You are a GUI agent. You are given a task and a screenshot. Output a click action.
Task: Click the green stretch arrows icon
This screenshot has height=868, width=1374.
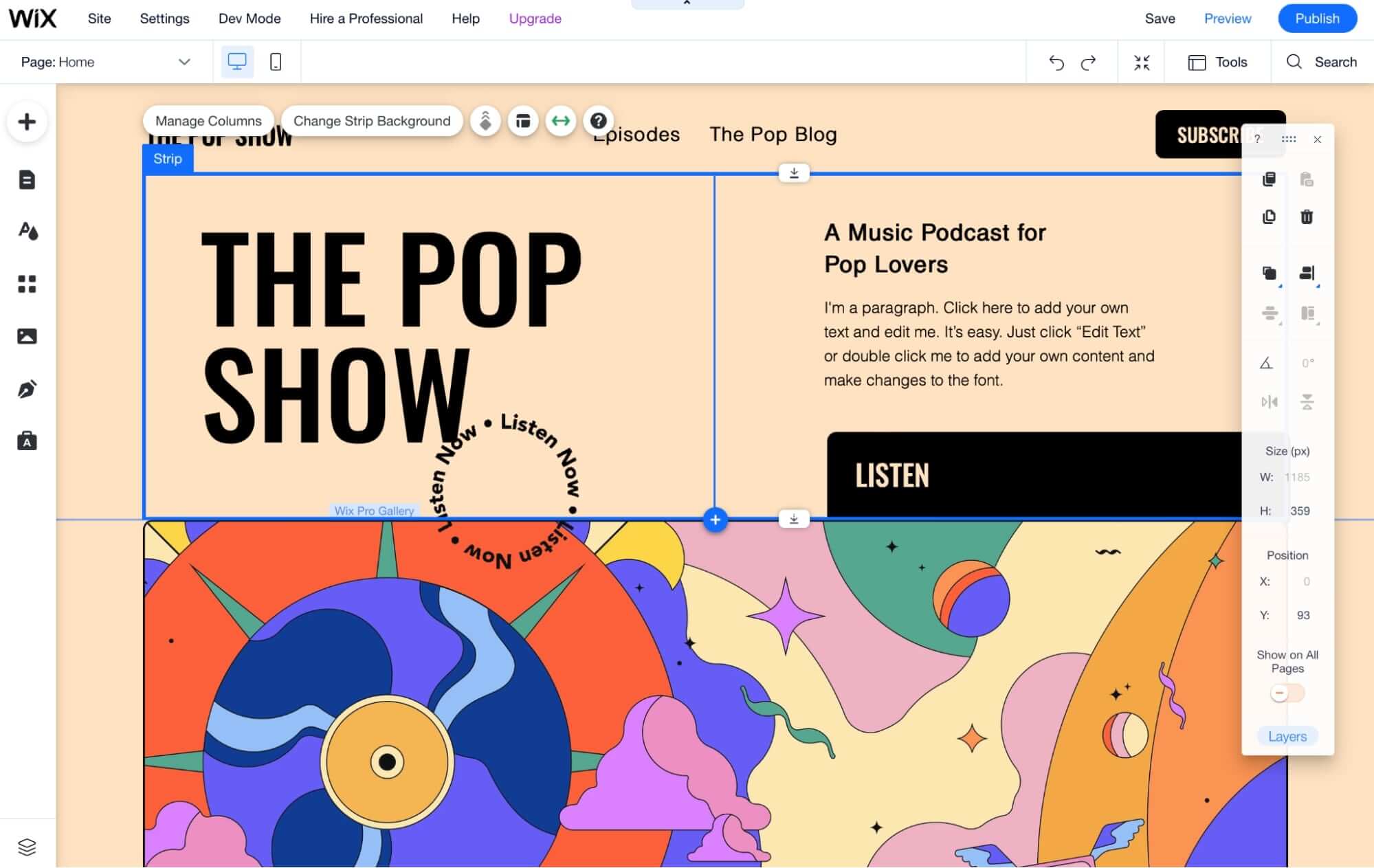tap(561, 121)
